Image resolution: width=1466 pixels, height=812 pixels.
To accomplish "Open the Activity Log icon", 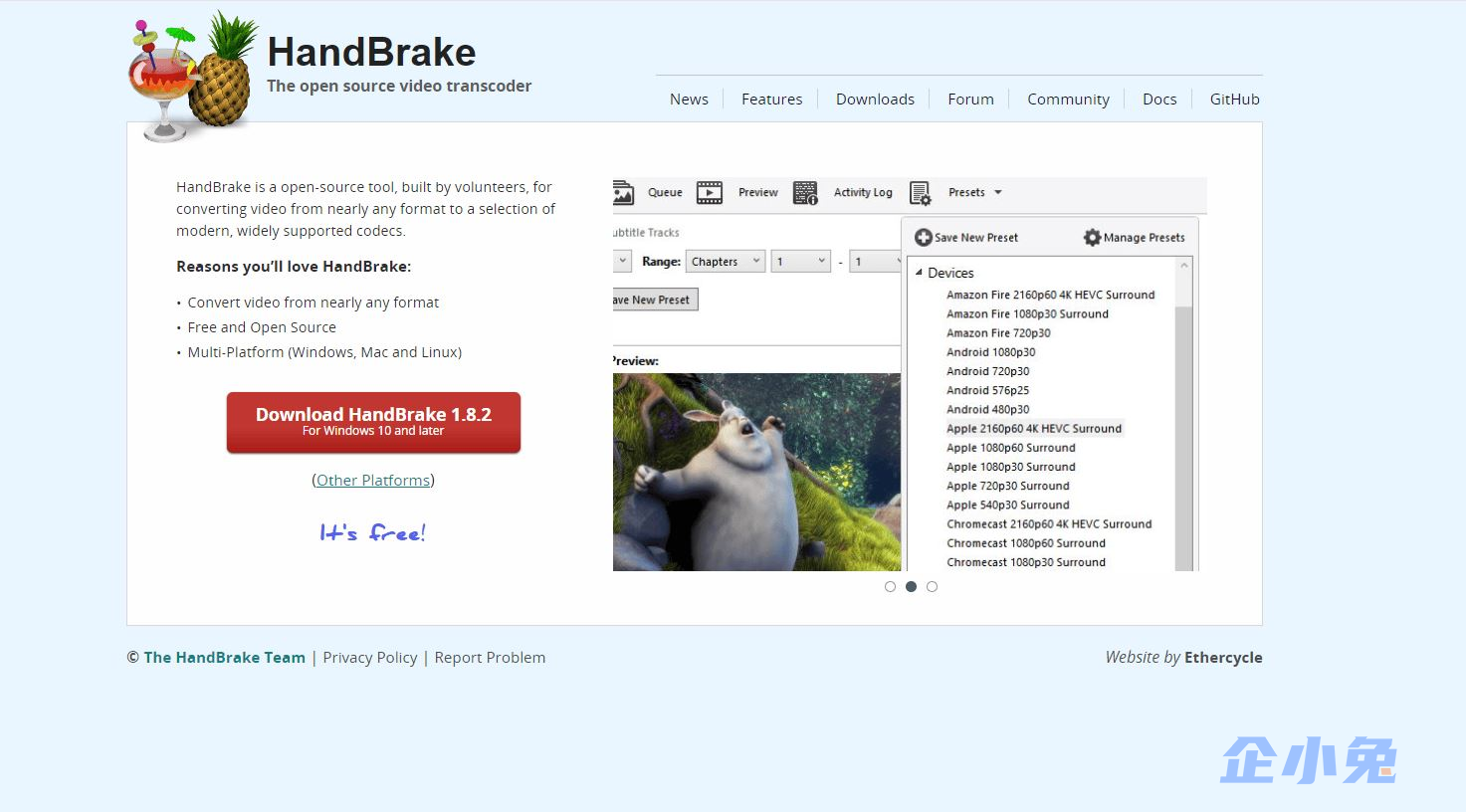I will tap(805, 192).
